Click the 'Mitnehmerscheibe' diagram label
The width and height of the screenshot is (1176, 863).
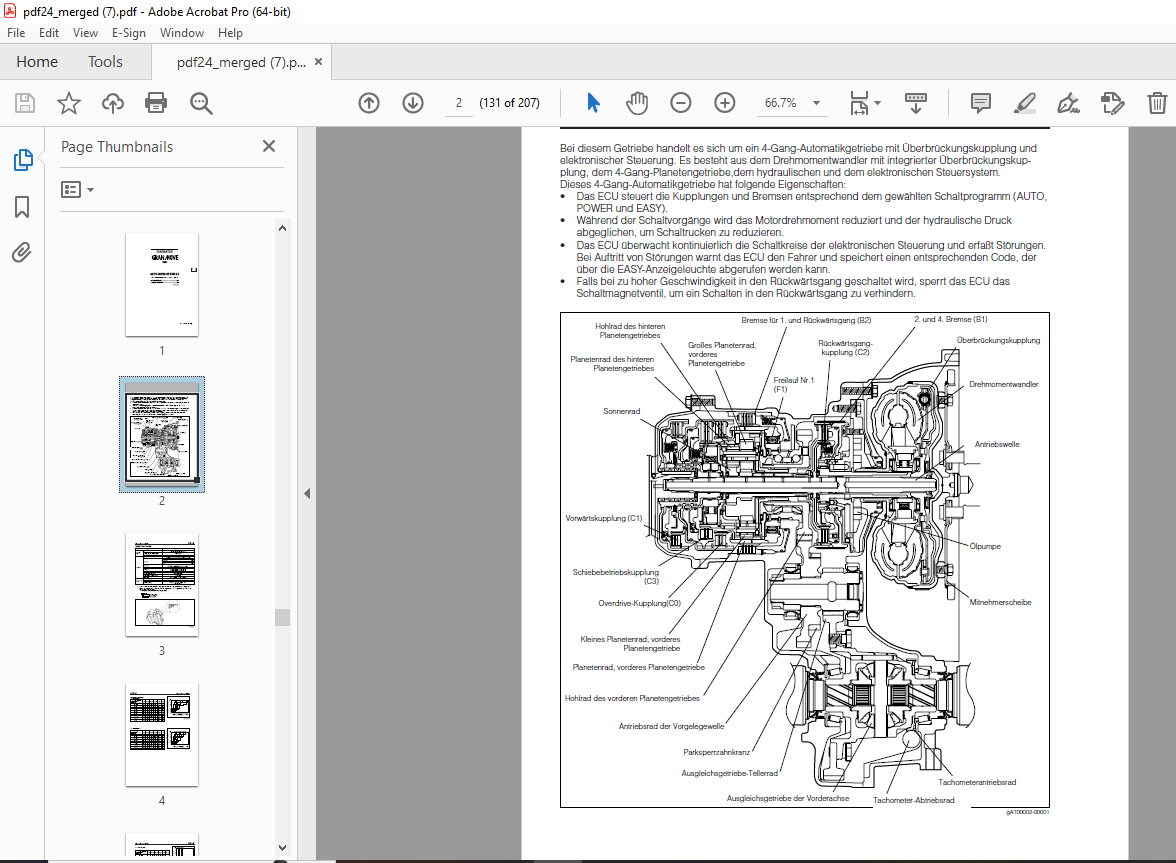click(x=1000, y=602)
